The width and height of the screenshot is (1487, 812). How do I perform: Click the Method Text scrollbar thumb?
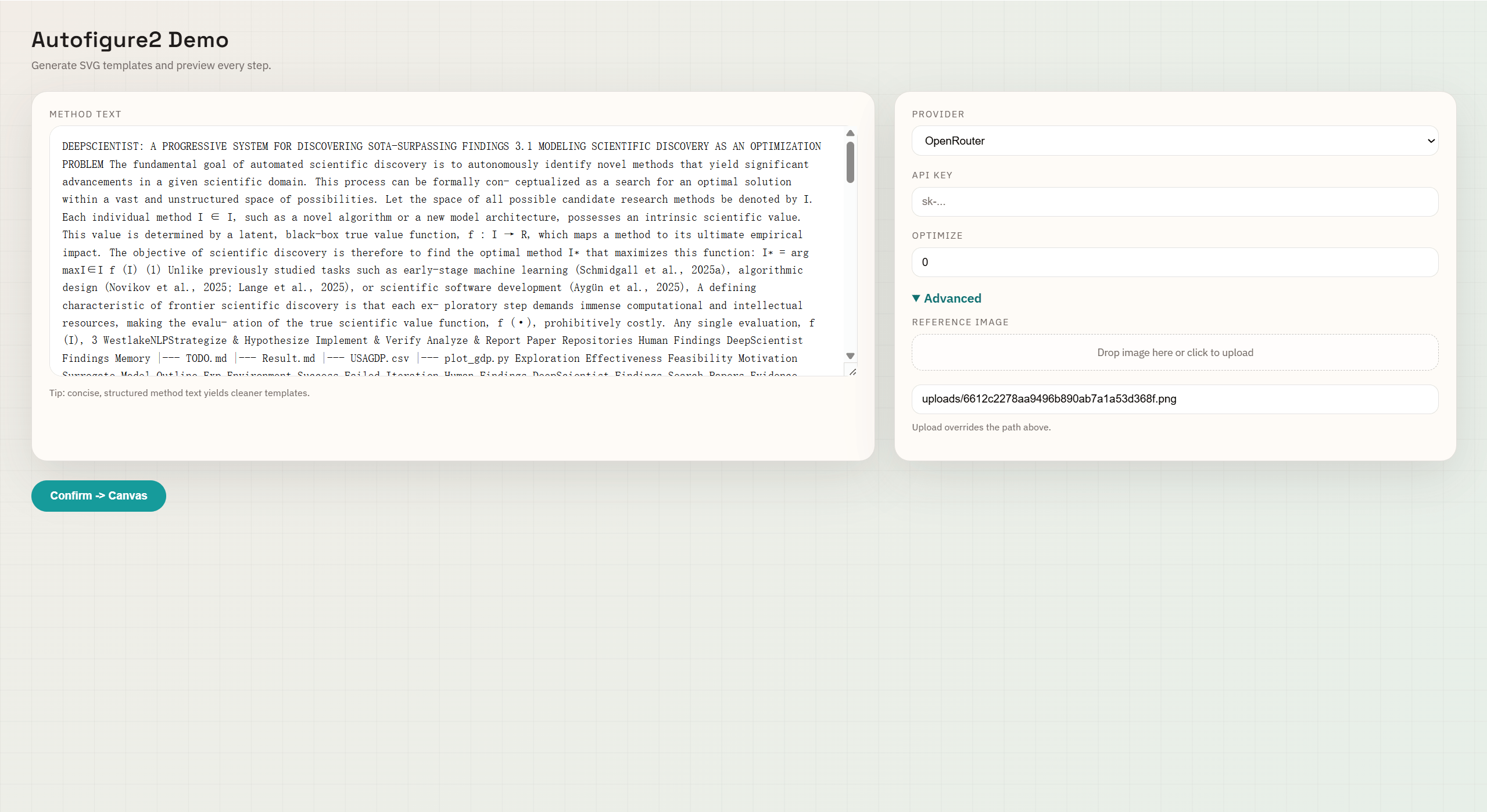pyautogui.click(x=850, y=163)
